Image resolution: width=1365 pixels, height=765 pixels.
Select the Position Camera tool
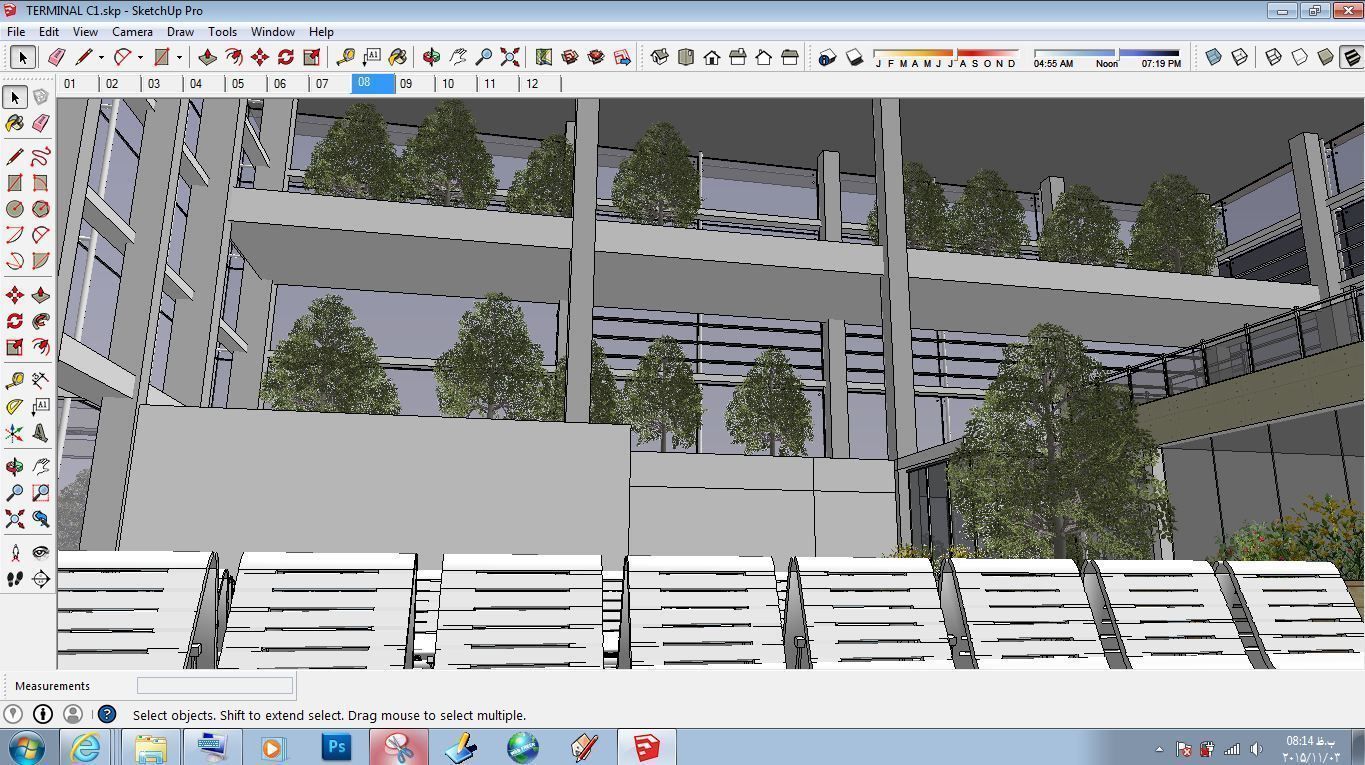15,552
